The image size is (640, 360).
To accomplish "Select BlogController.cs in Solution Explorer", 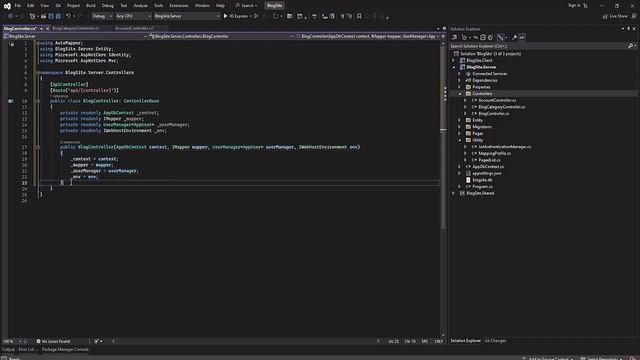I will (493, 113).
